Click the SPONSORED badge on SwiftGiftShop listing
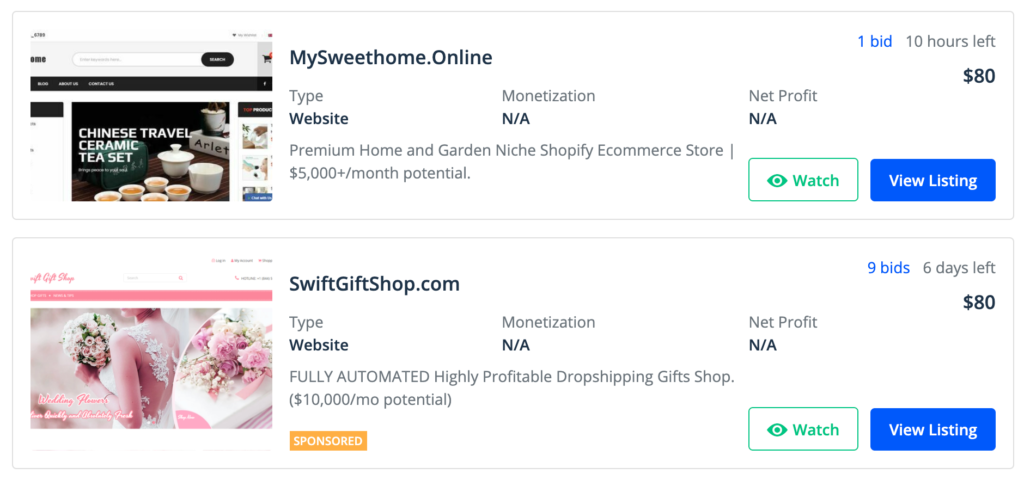The image size is (1024, 480). point(328,441)
